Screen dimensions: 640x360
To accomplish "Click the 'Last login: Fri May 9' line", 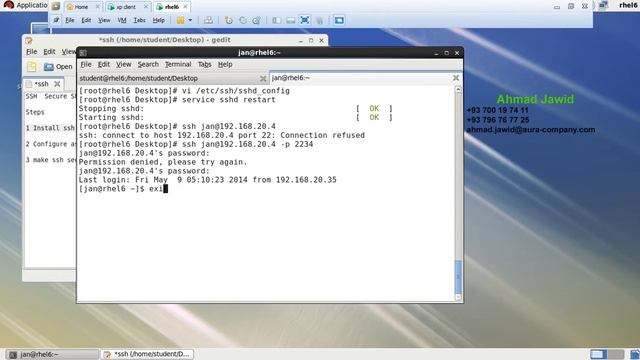I will 207,180.
